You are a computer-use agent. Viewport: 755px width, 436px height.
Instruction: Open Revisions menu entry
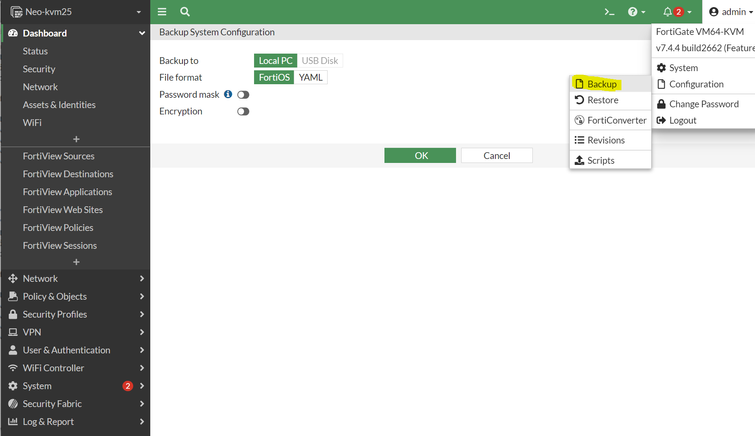610,140
